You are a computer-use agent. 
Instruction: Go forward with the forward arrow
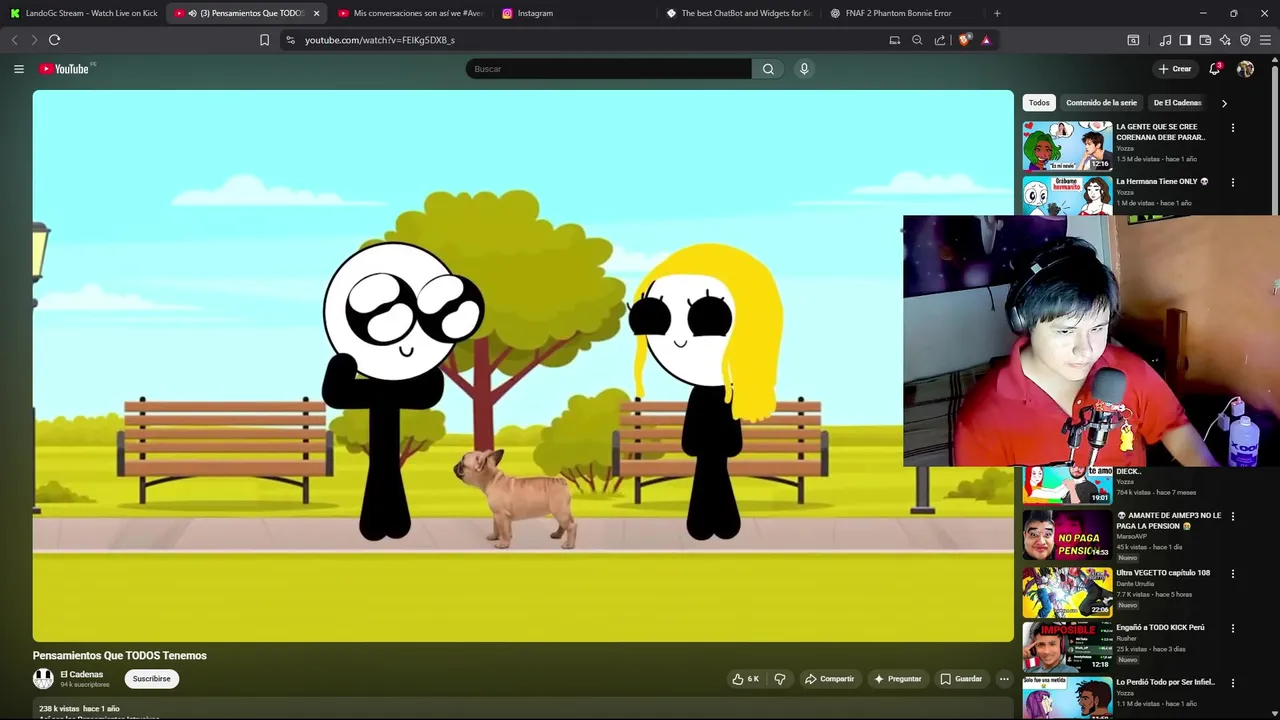tap(33, 40)
